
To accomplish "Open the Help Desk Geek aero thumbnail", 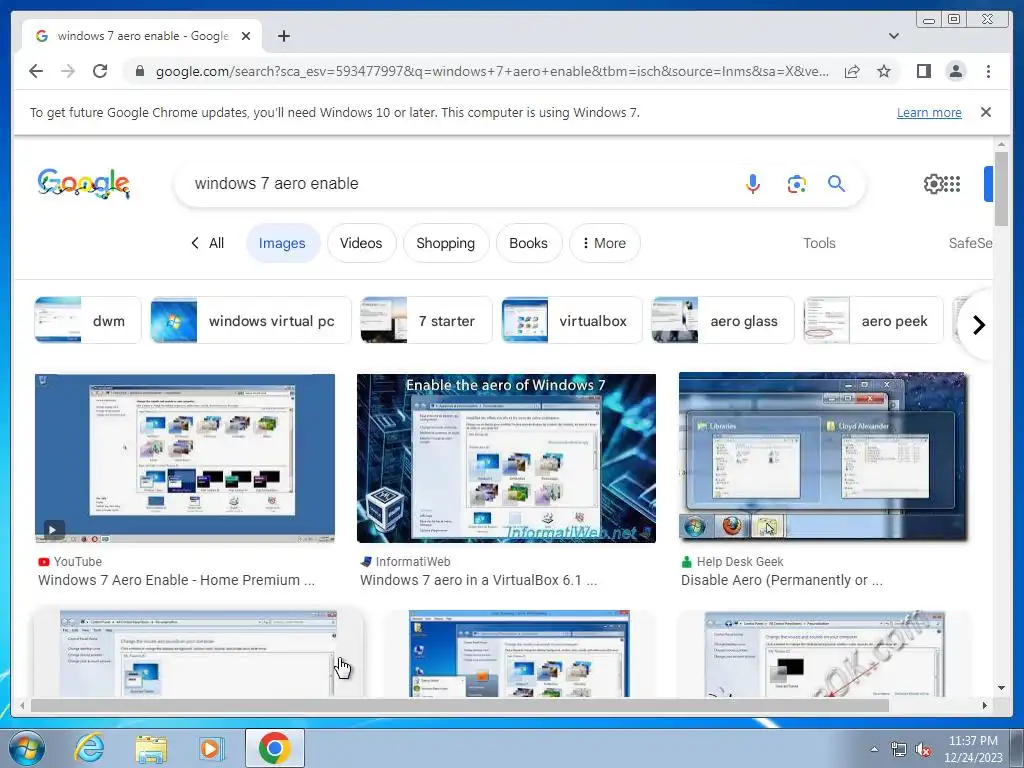I will (x=823, y=456).
